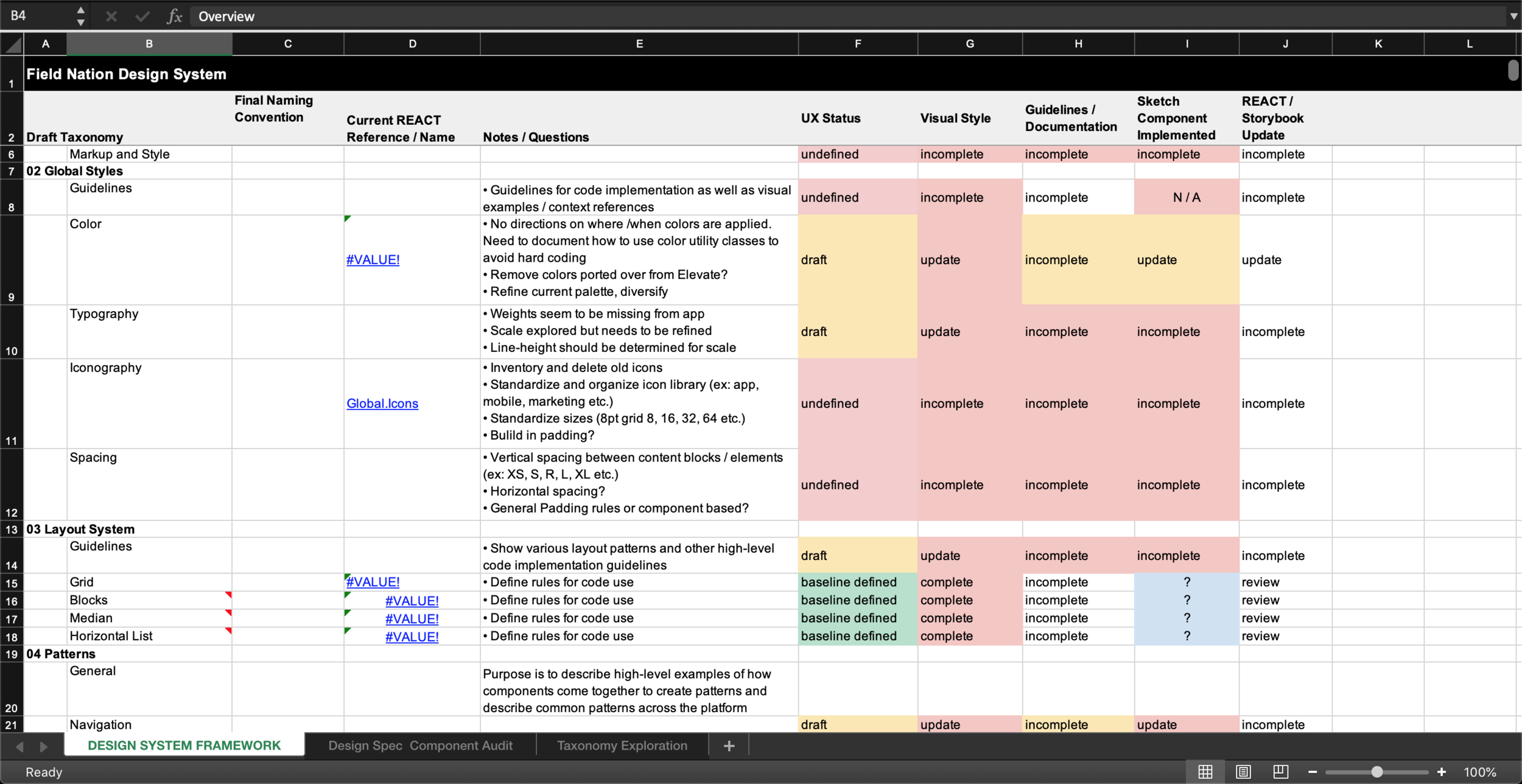
Task: Open the Taxonomy Exploration sheet tab
Action: (622, 746)
